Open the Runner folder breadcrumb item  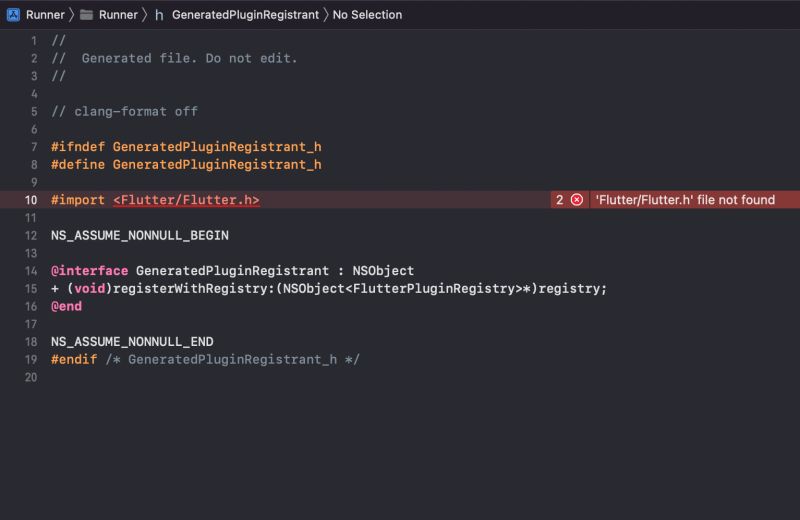pos(118,15)
